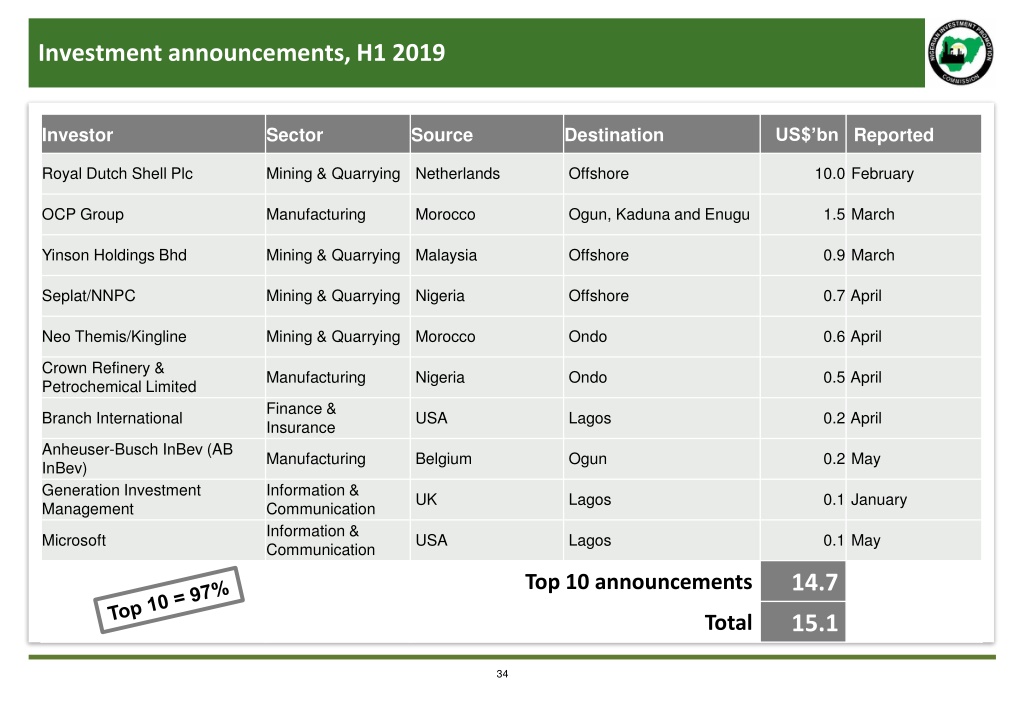The width and height of the screenshot is (1024, 709).
Task: Click the '0.5' amount for Crown Refinery
Action: [834, 377]
